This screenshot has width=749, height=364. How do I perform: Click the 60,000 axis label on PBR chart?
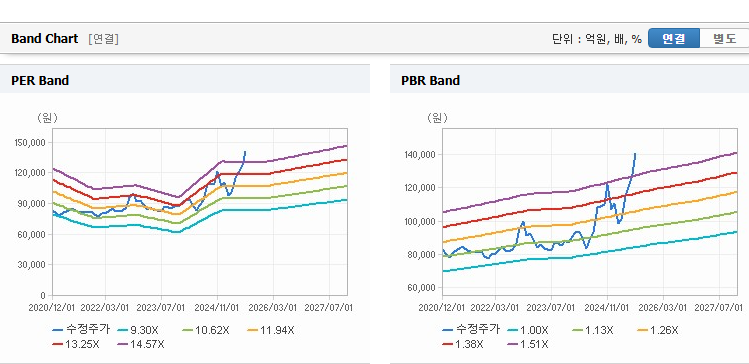423,288
